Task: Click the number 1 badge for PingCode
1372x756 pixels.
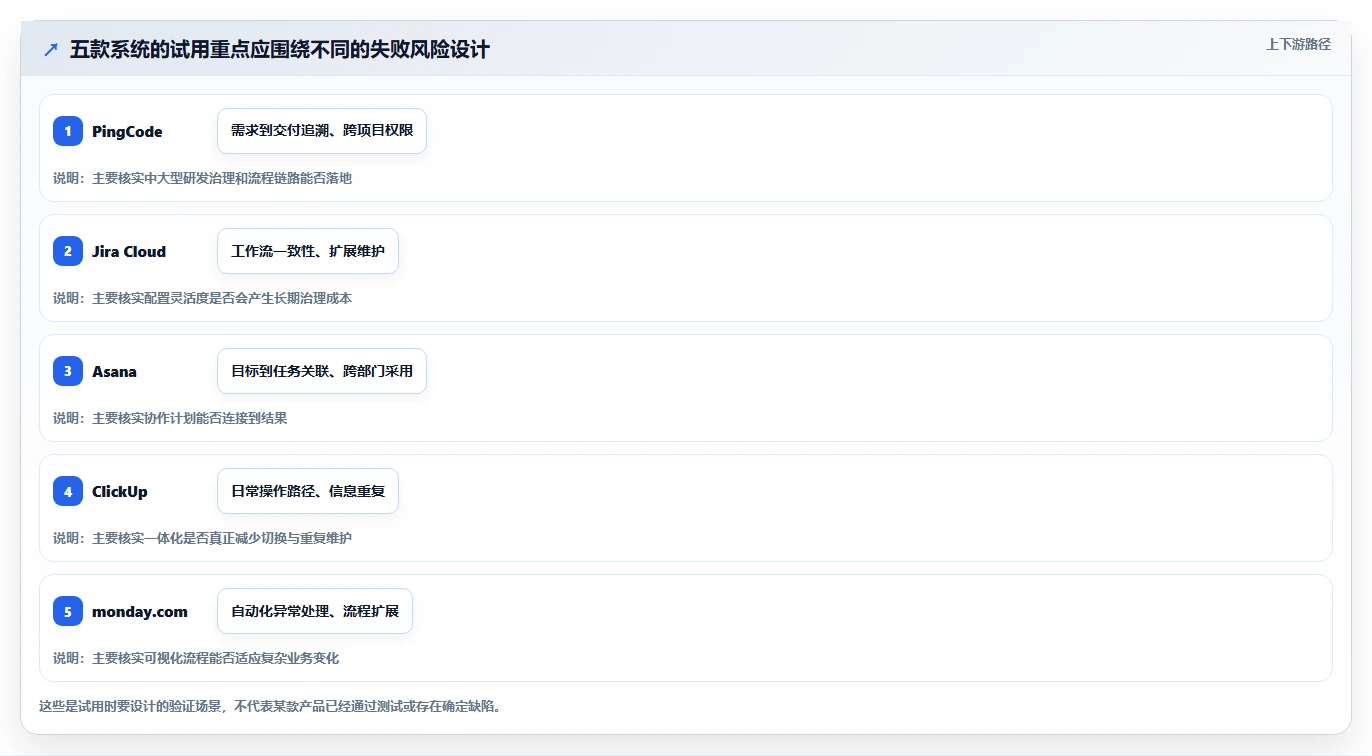Action: coord(68,131)
